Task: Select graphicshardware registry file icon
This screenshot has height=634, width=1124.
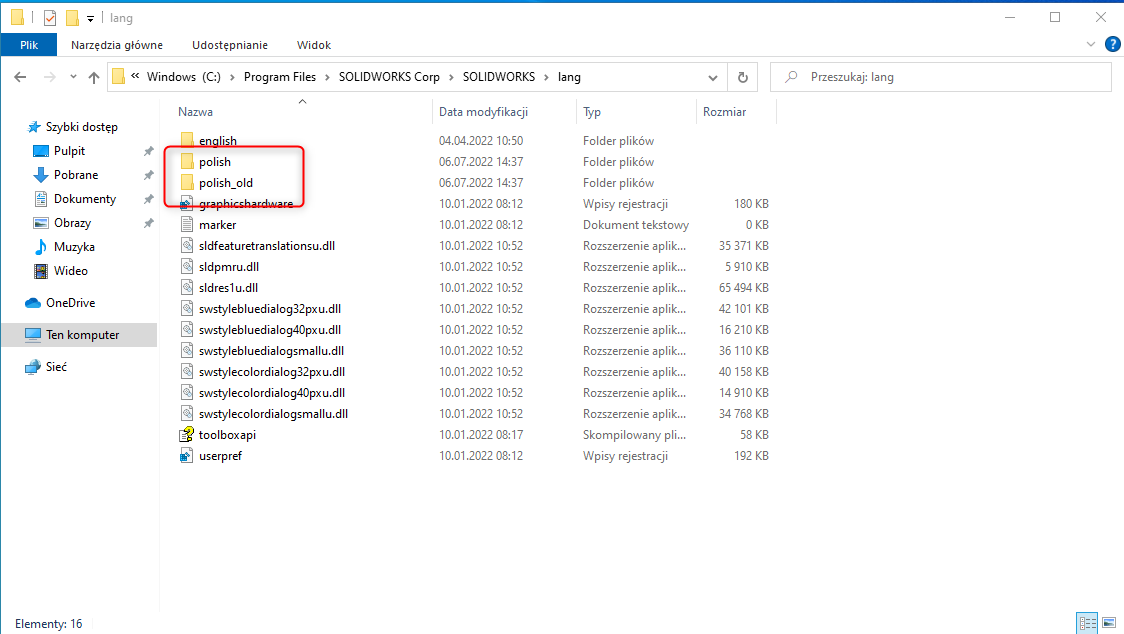Action: pyautogui.click(x=186, y=204)
